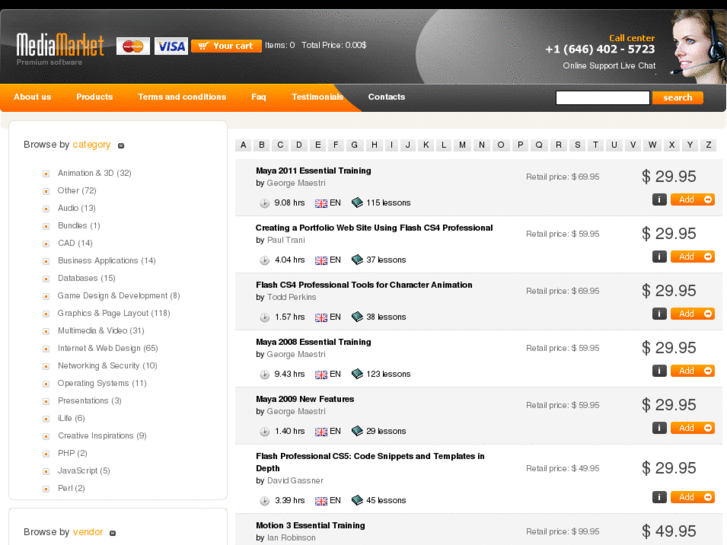Open Multimedia & Video (31) category

coord(101,331)
